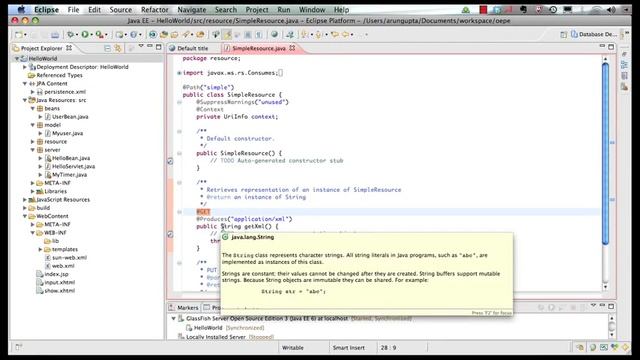This screenshot has height=360, width=640.
Task: Click Servers view scroll down arrow
Action: (611, 335)
